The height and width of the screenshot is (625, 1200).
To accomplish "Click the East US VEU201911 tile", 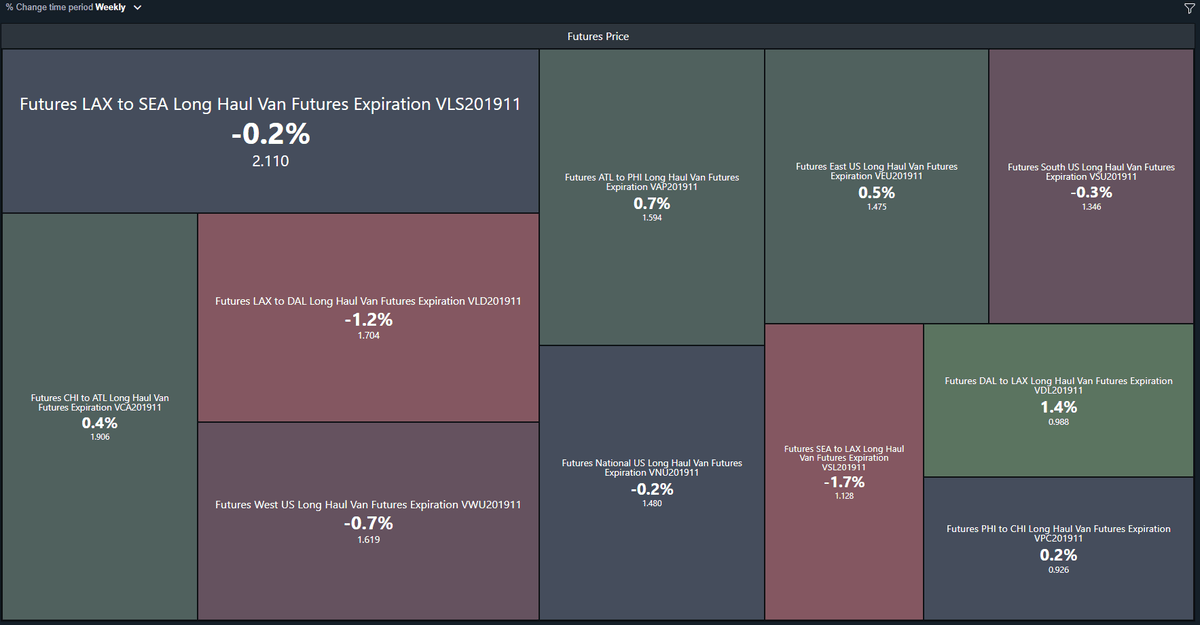I will (876, 186).
